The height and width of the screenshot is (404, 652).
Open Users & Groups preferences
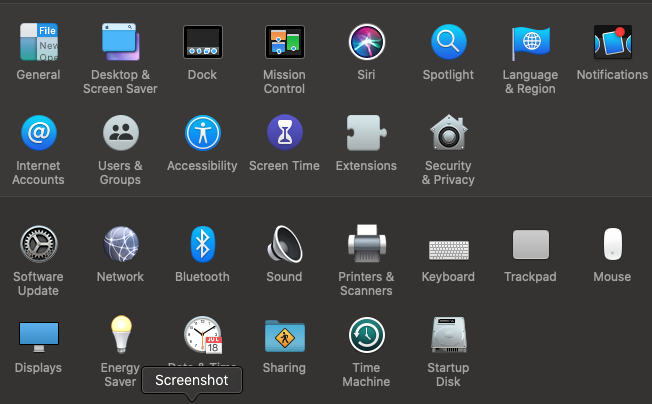tap(121, 133)
